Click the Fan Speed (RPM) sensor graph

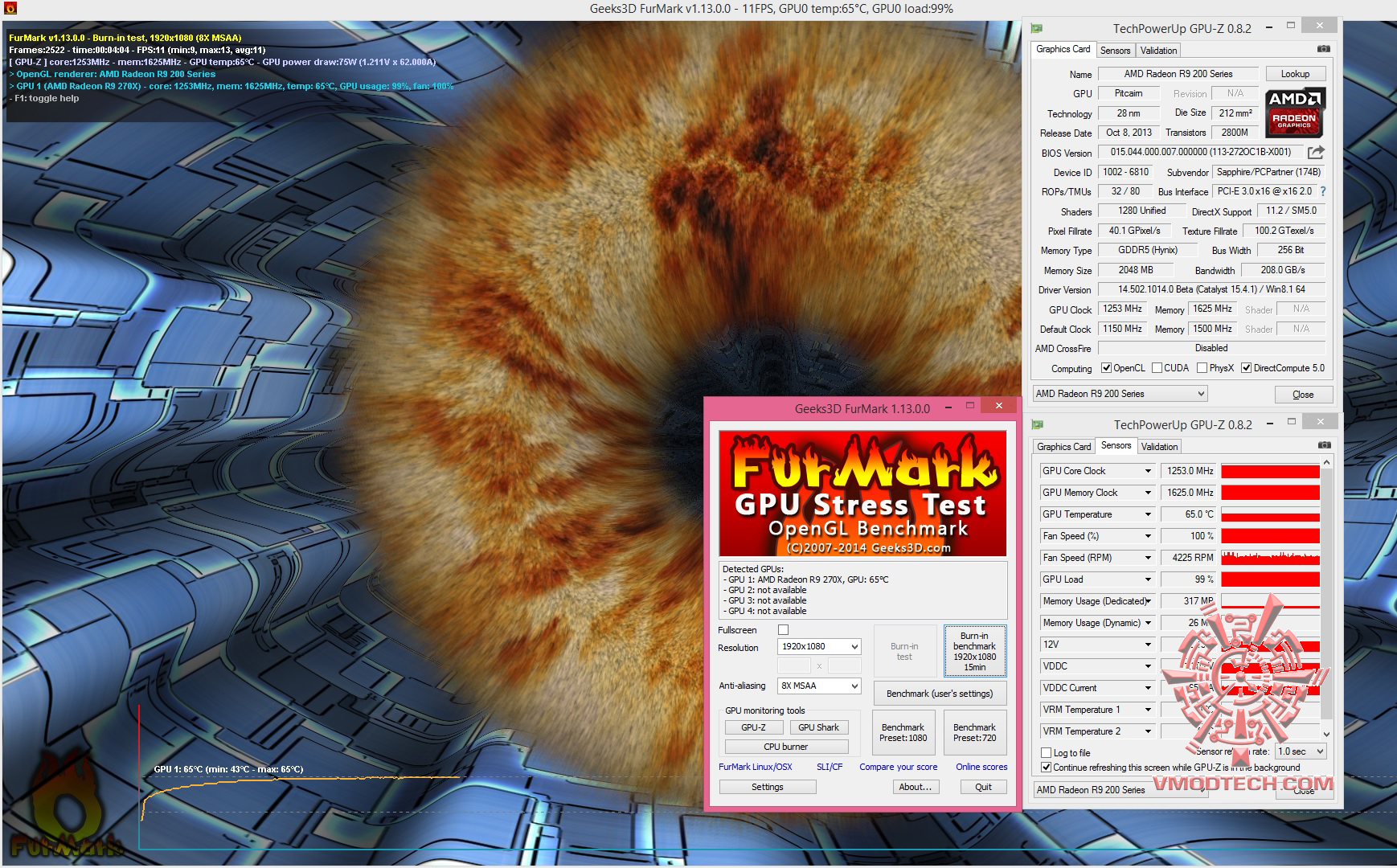[1270, 558]
